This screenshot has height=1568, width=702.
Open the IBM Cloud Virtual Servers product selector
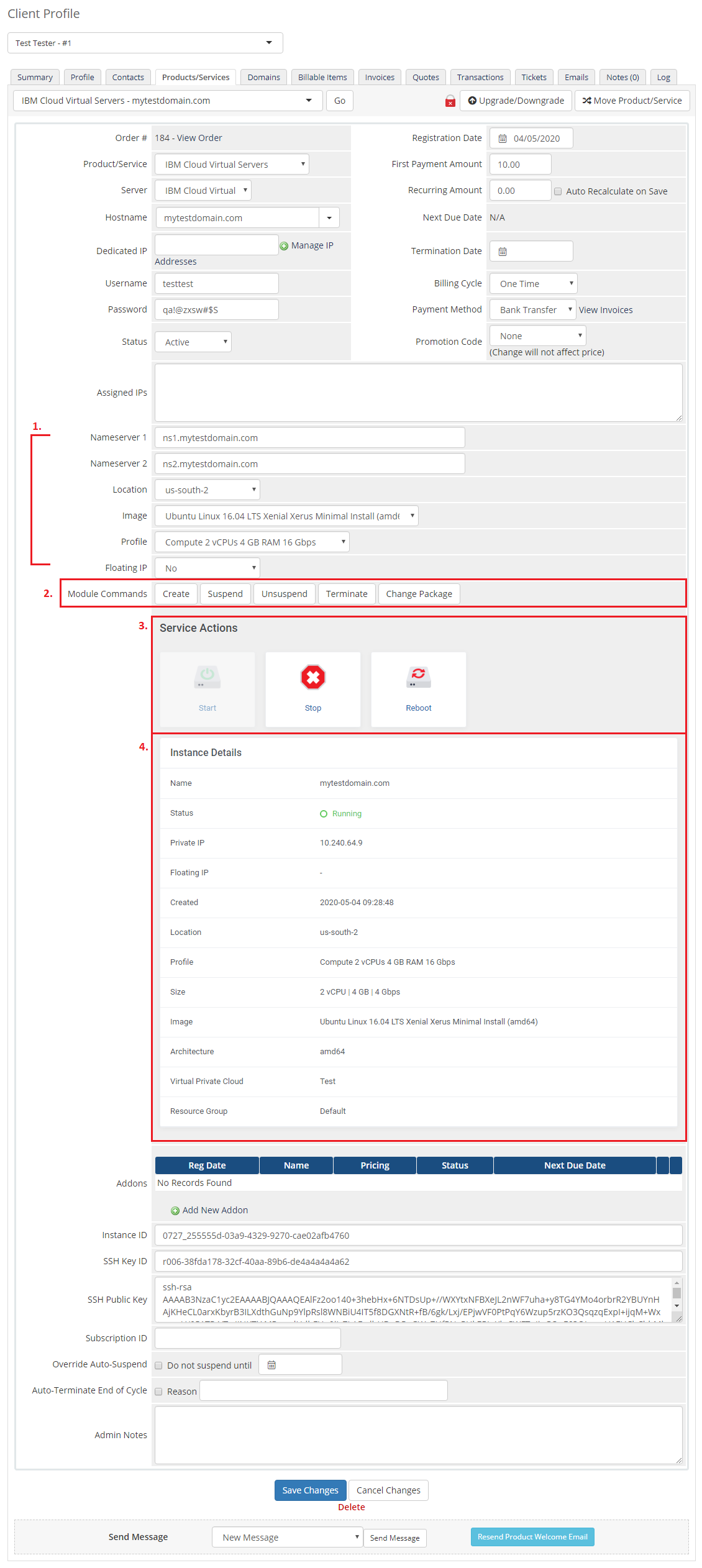tap(168, 101)
